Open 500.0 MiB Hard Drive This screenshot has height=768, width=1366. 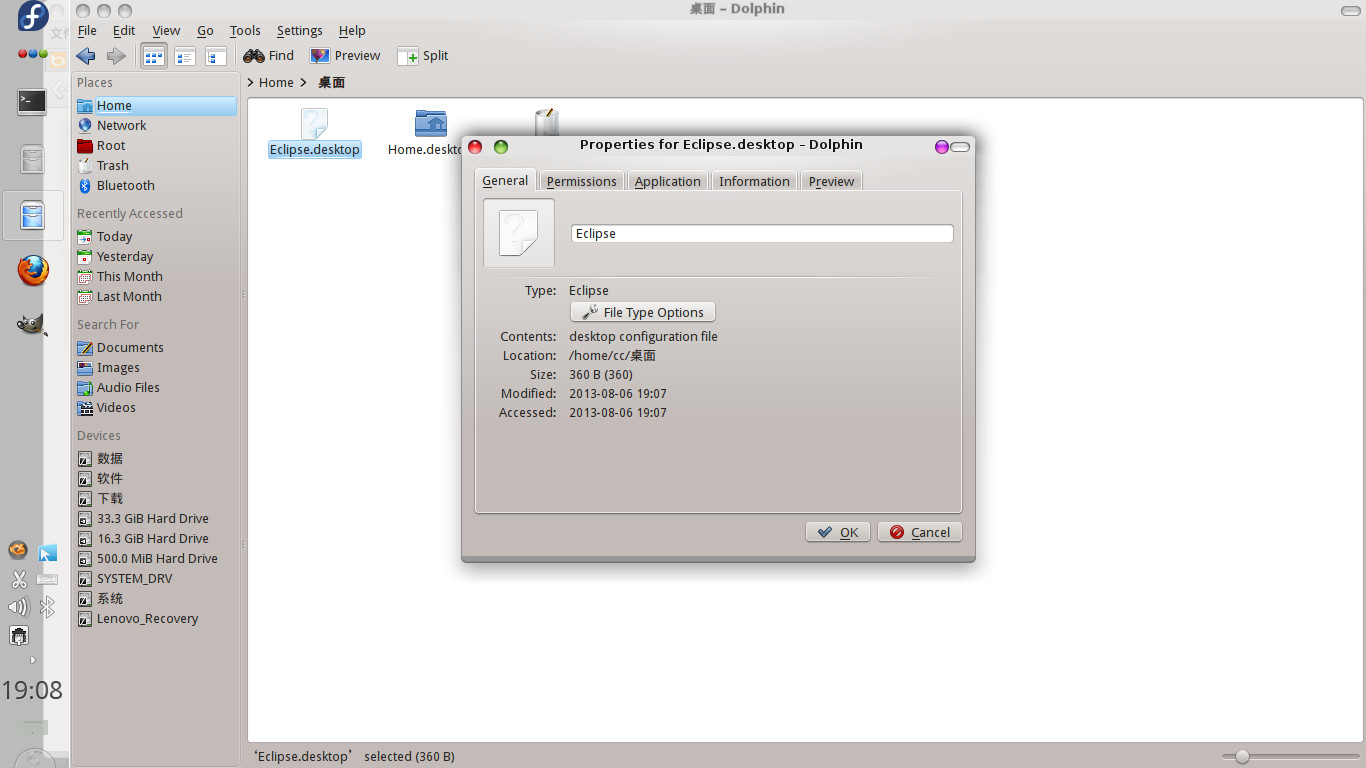[157, 559]
